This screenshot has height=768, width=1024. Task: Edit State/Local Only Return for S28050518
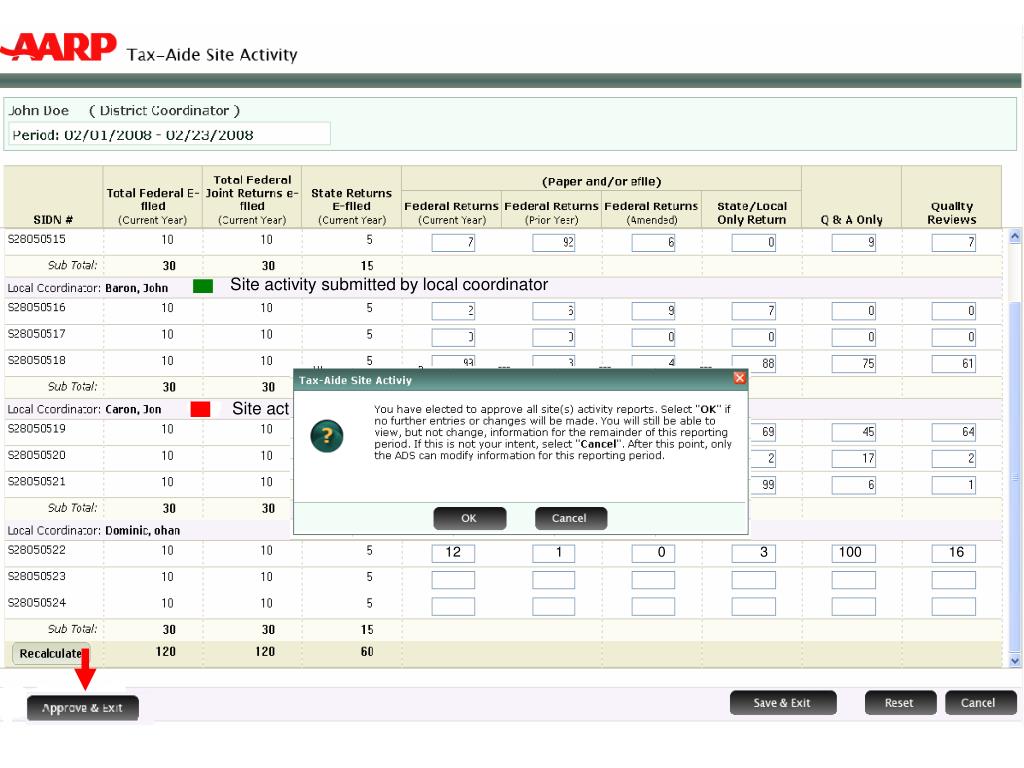pyautogui.click(x=754, y=364)
